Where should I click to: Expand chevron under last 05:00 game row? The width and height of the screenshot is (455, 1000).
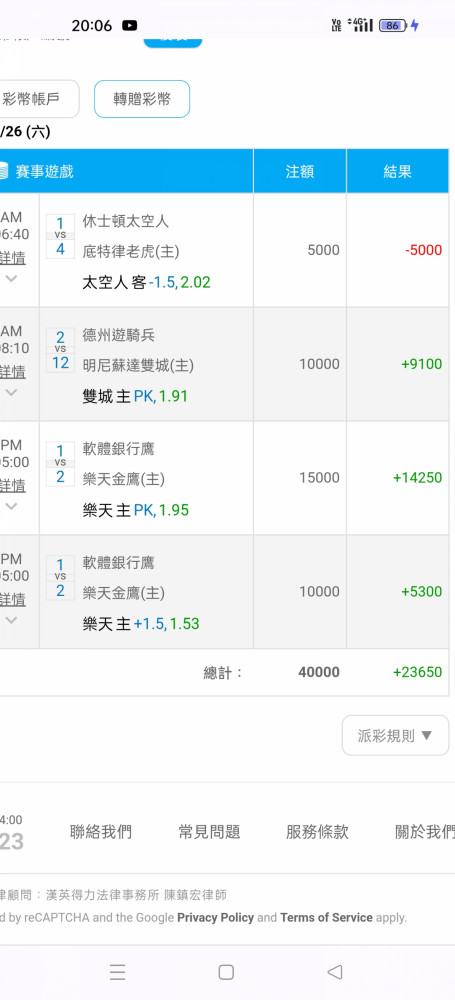point(11,620)
